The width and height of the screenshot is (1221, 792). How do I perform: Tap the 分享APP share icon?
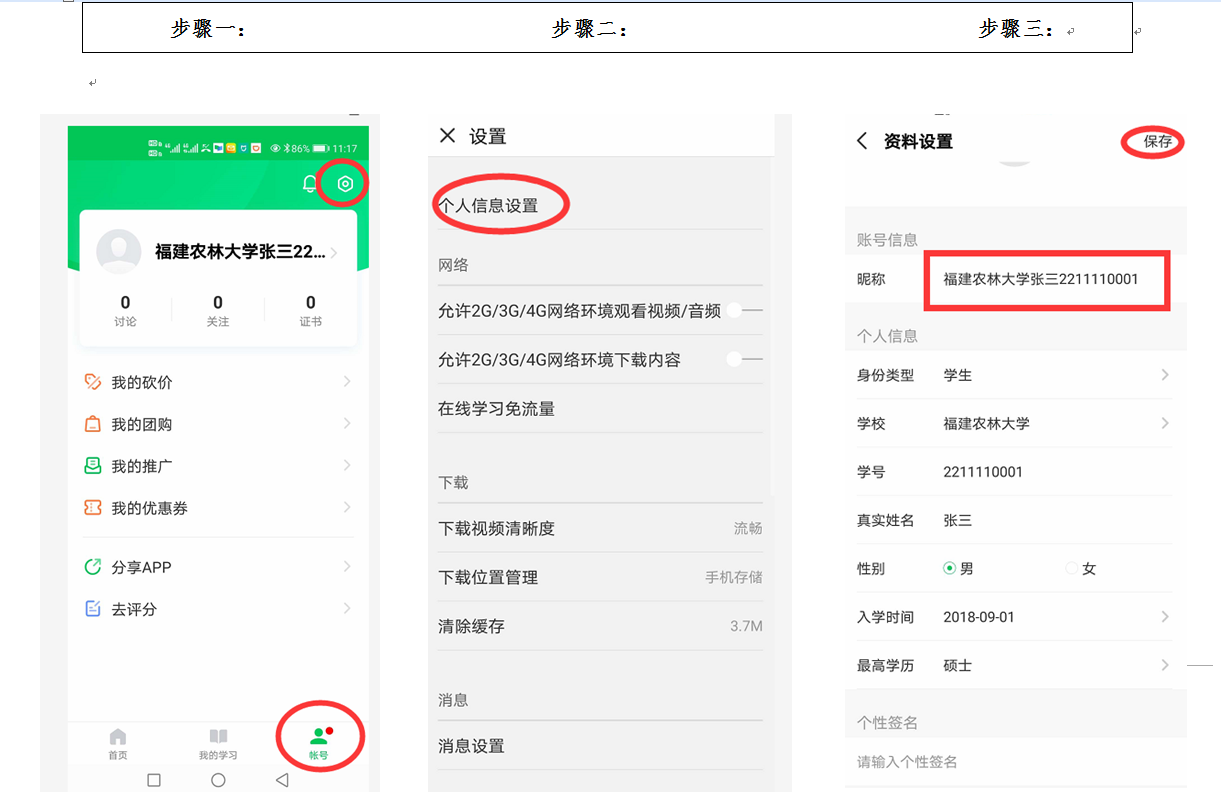coord(93,567)
